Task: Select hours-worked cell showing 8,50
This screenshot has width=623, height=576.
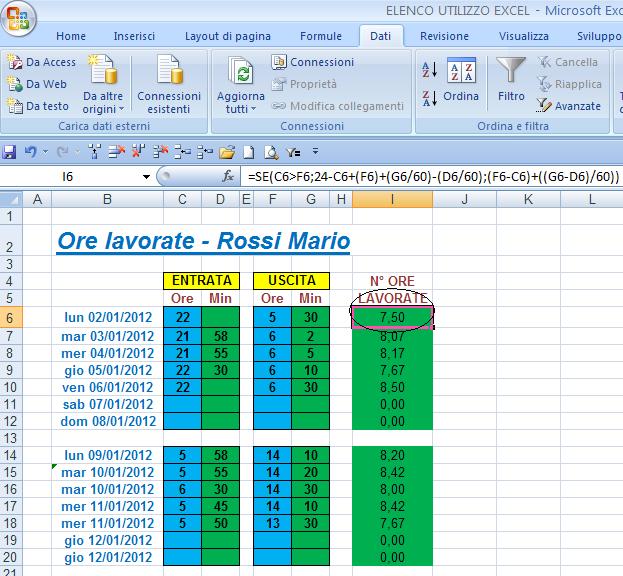Action: 392,387
